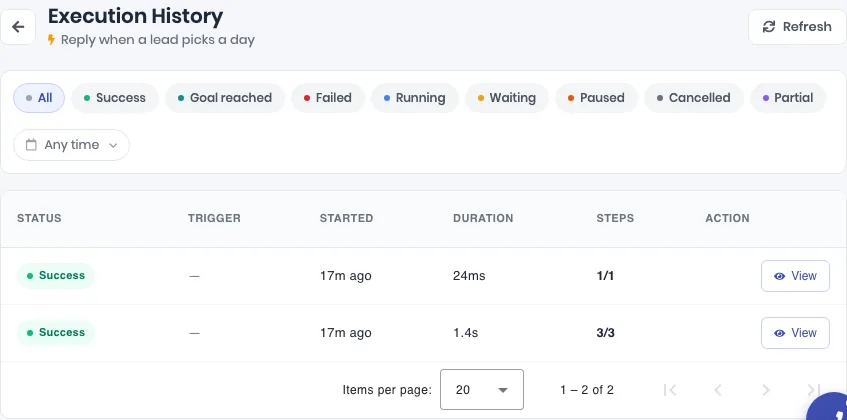View the 24ms execution details
The height and width of the screenshot is (420, 847).
coord(795,276)
